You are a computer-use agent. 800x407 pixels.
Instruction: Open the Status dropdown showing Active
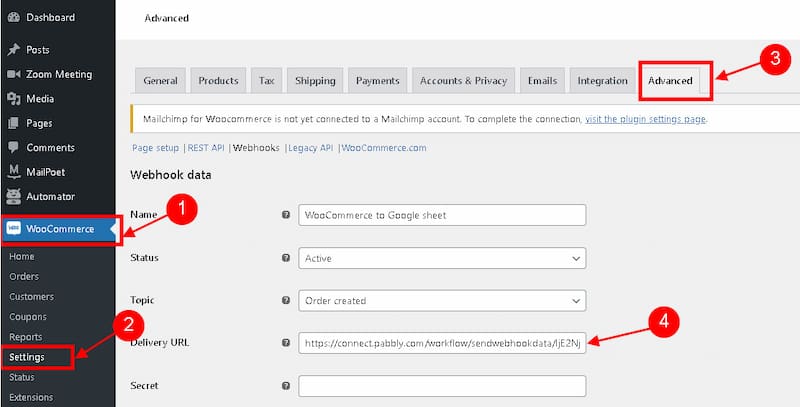442,258
